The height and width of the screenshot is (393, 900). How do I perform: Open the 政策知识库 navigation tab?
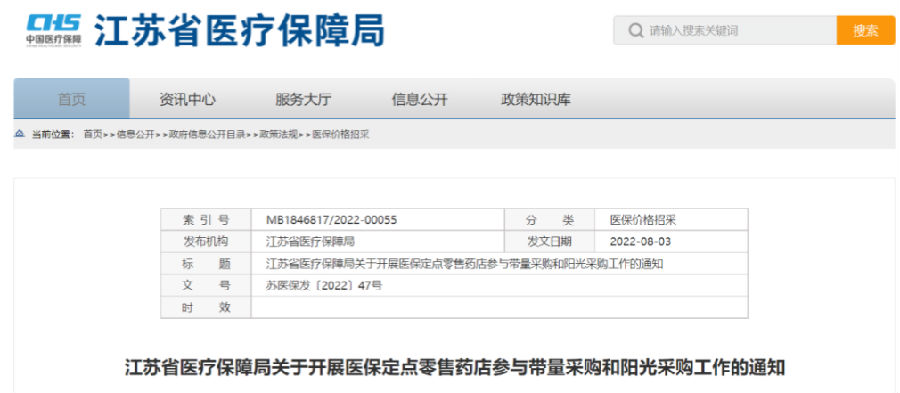point(536,99)
